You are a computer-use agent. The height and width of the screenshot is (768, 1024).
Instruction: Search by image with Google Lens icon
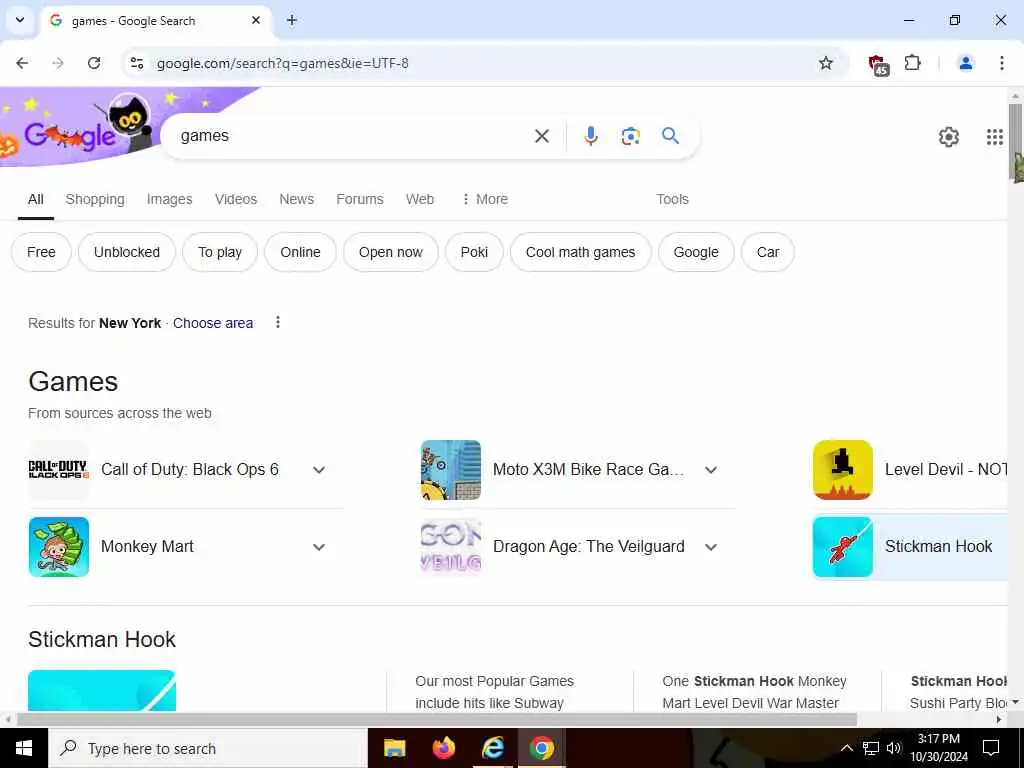[x=630, y=136]
